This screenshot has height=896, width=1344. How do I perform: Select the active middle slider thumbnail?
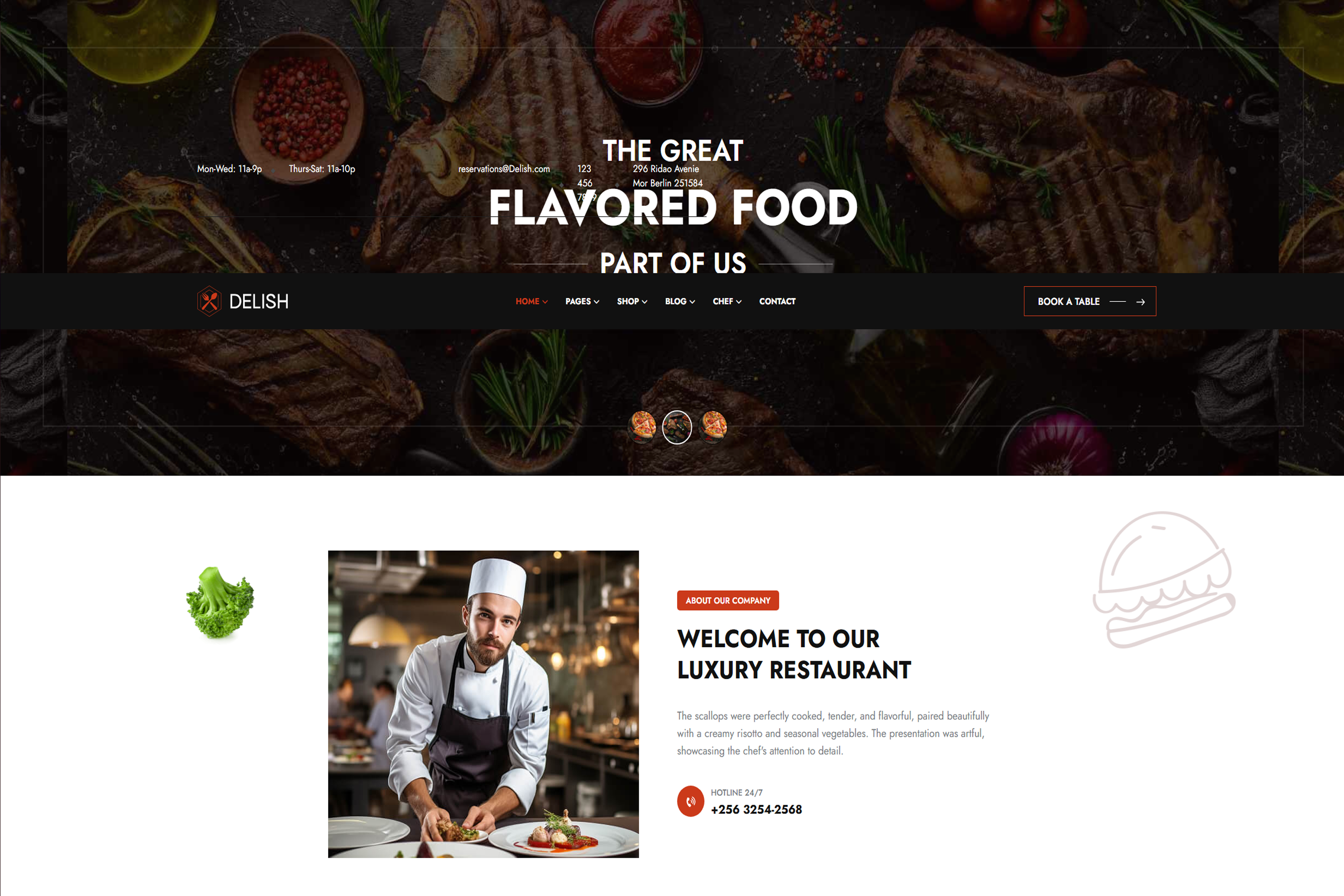pos(677,427)
